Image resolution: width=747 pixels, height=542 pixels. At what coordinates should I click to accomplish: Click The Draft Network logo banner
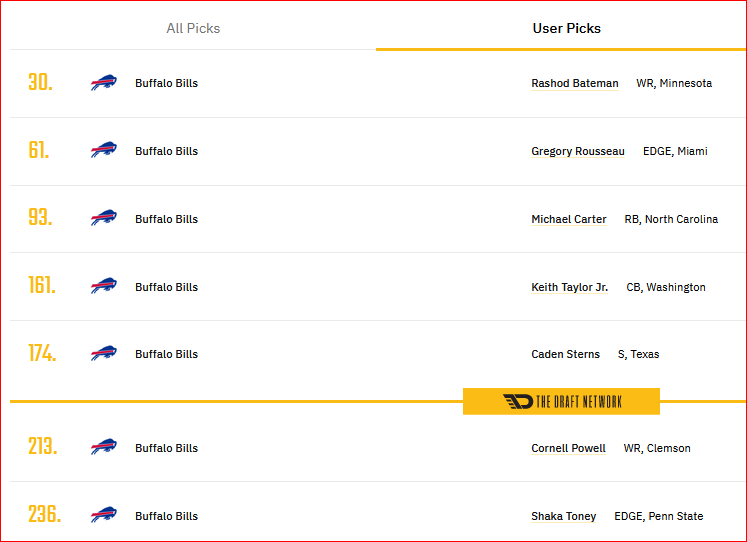point(561,401)
